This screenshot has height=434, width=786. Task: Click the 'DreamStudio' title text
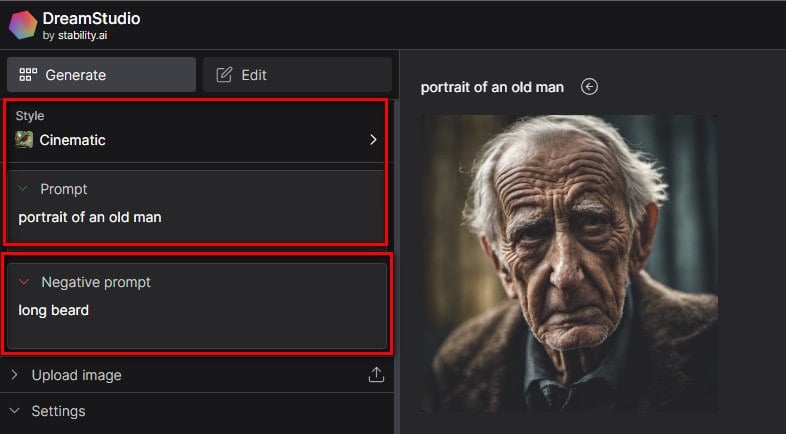[91, 19]
